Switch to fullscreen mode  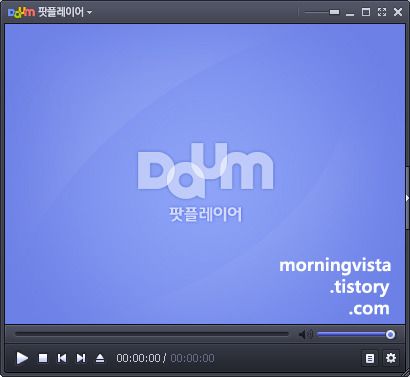(x=382, y=12)
